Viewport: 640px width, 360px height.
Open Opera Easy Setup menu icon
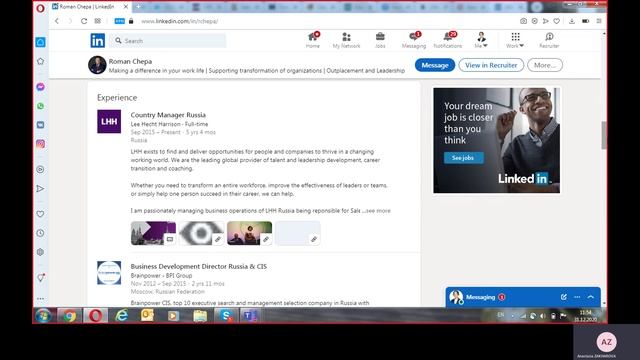[599, 21]
